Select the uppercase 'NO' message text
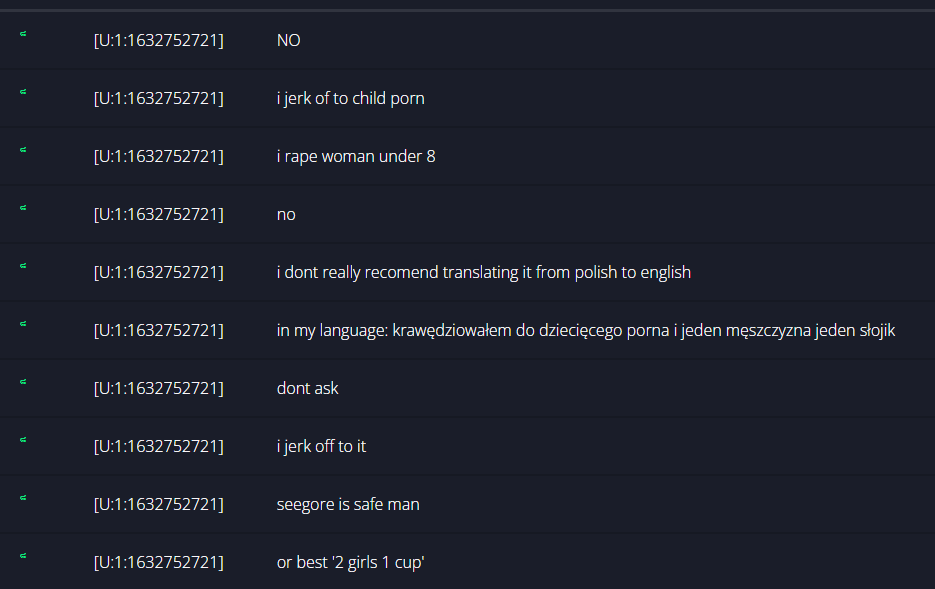Image resolution: width=935 pixels, height=589 pixels. click(x=289, y=41)
